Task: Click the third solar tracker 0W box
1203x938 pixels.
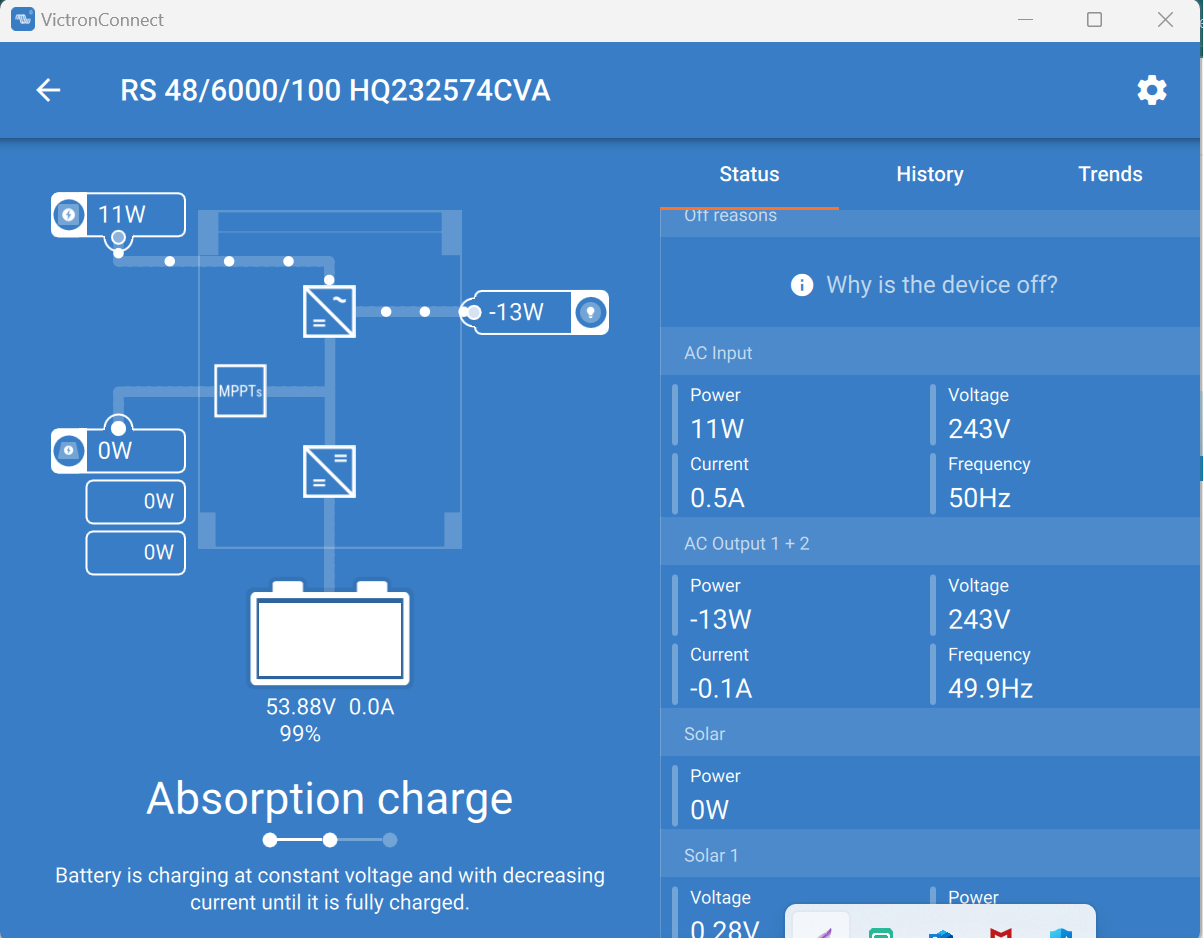Action: pyautogui.click(x=136, y=553)
